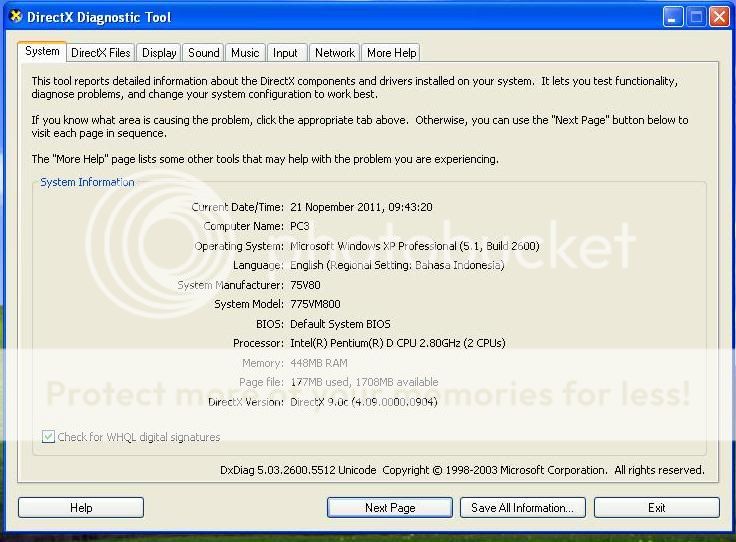
Task: Click the DxDiag 5.03.2600.5512 Unicode text
Action: coord(298,470)
